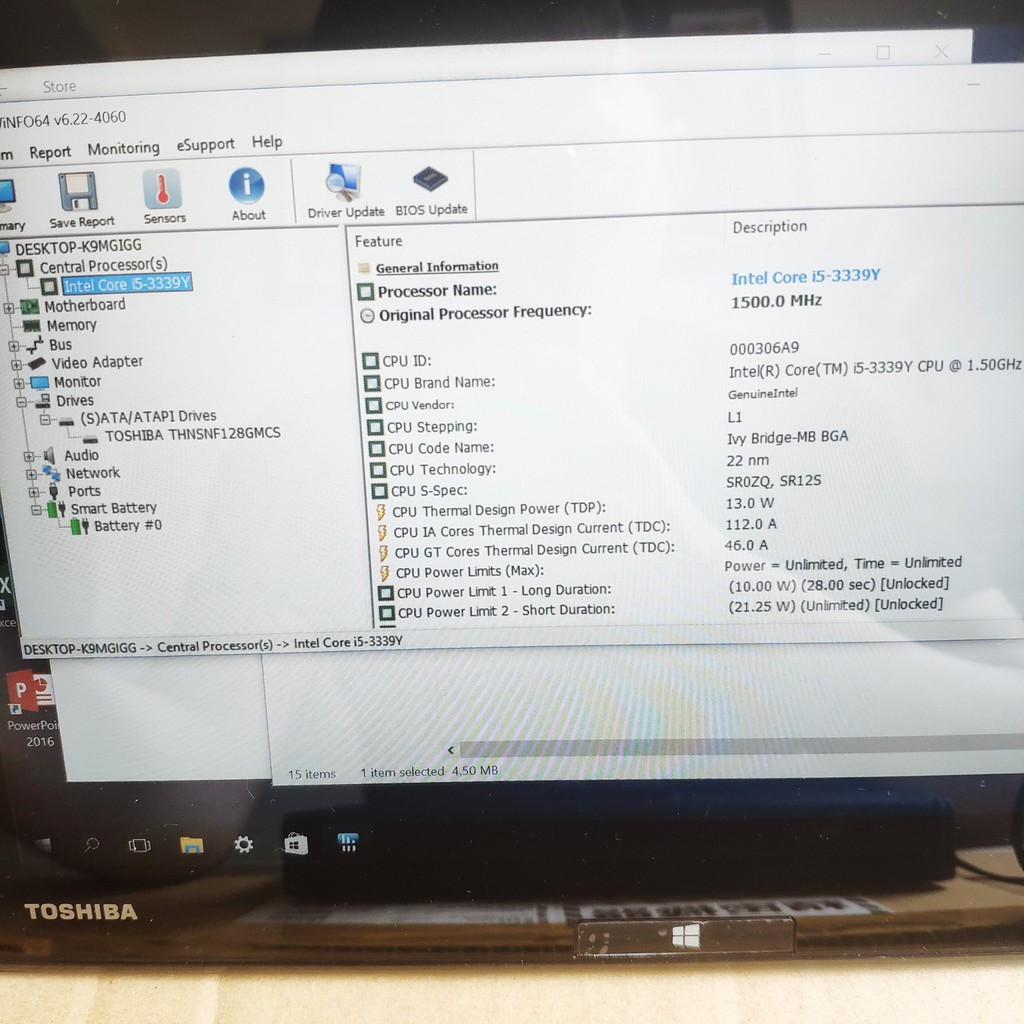Select the Intel Core i5-3339Y node

click(x=124, y=284)
